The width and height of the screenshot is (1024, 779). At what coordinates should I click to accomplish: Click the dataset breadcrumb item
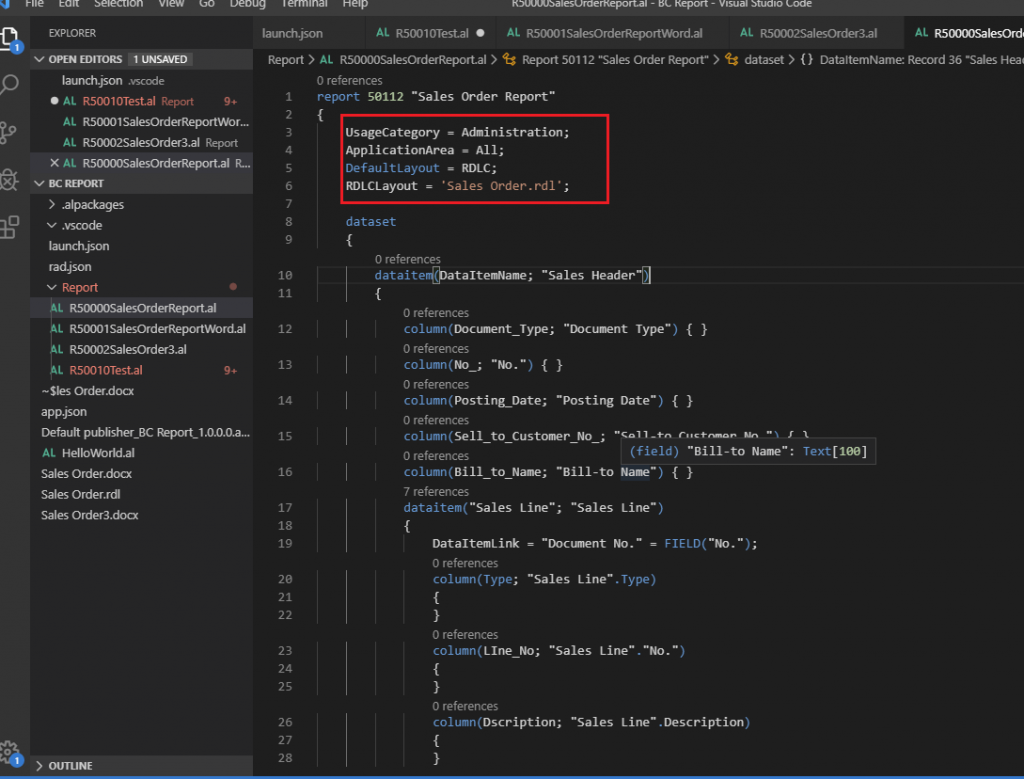click(764, 60)
